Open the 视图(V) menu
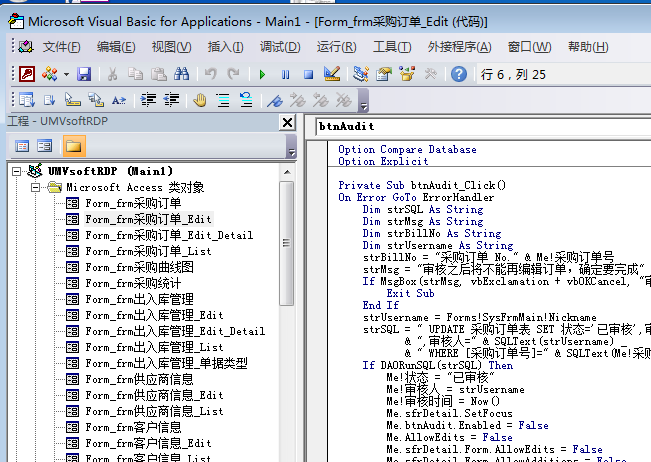Viewport: 651px width, 462px height. 171,47
